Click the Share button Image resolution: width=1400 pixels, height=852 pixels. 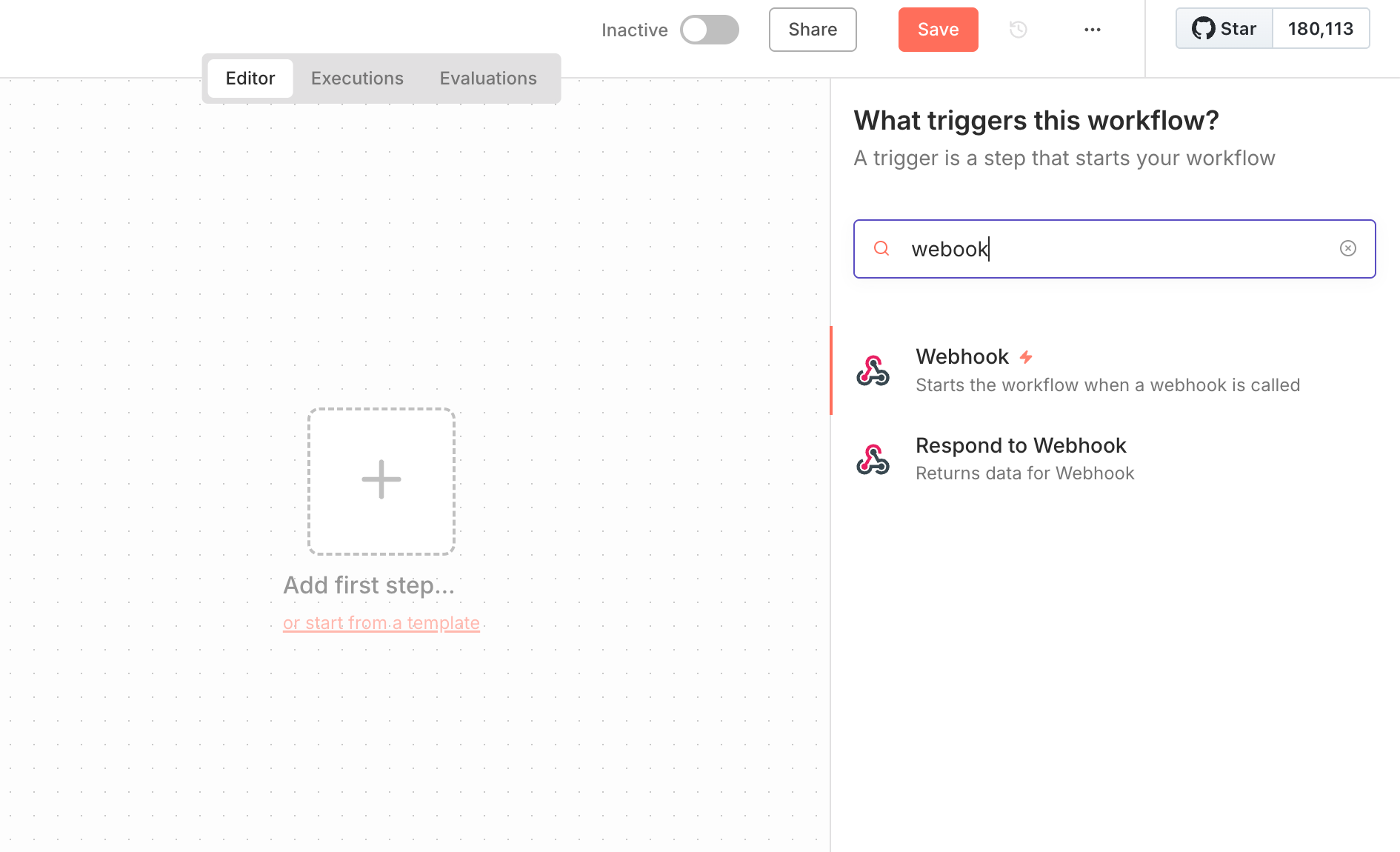click(812, 30)
